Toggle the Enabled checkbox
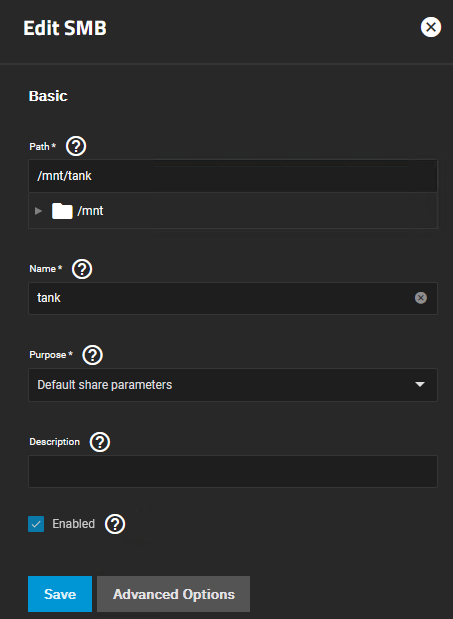Screen dimensions: 453x619 (x=36, y=524)
